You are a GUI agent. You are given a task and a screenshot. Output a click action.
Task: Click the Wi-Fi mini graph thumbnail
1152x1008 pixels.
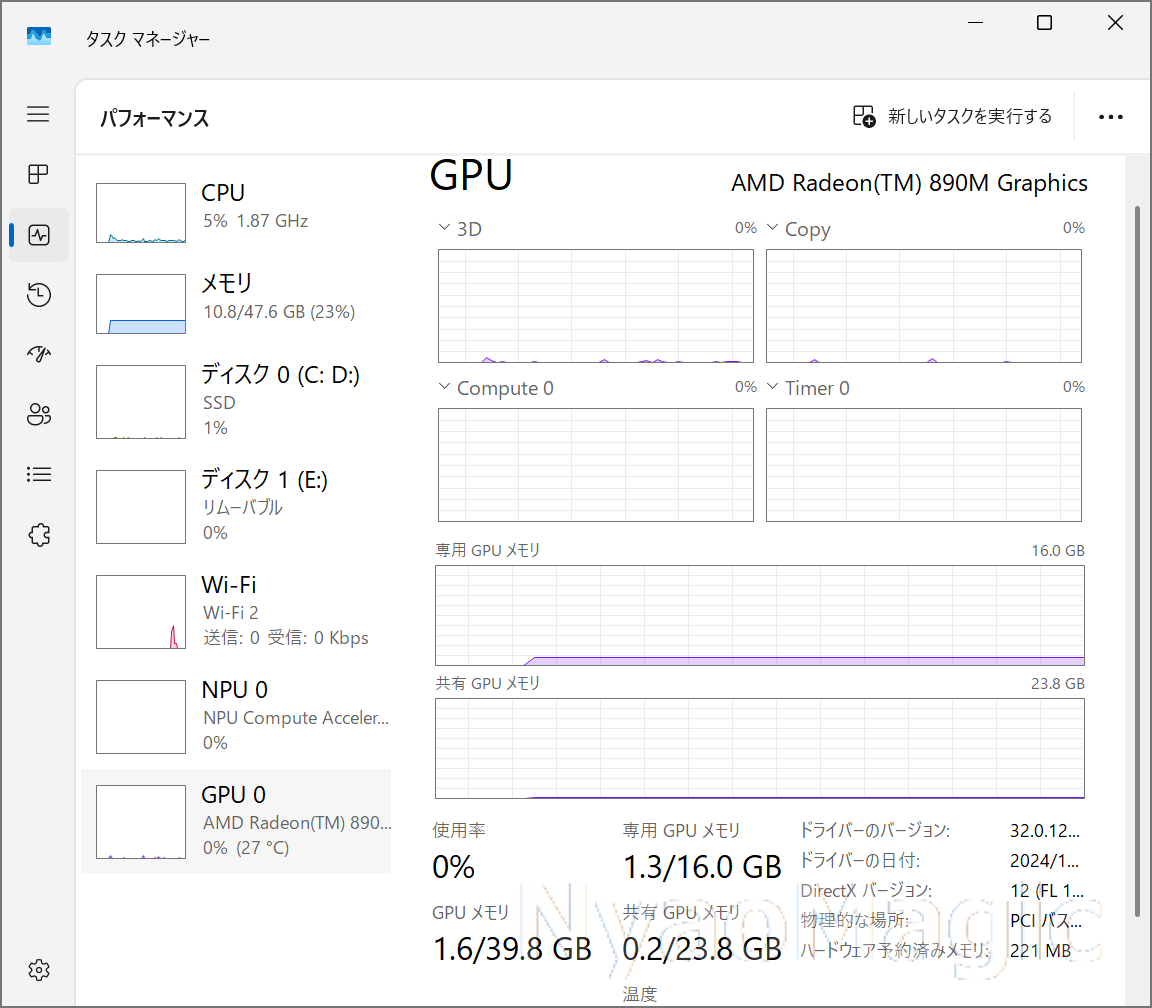(x=141, y=612)
